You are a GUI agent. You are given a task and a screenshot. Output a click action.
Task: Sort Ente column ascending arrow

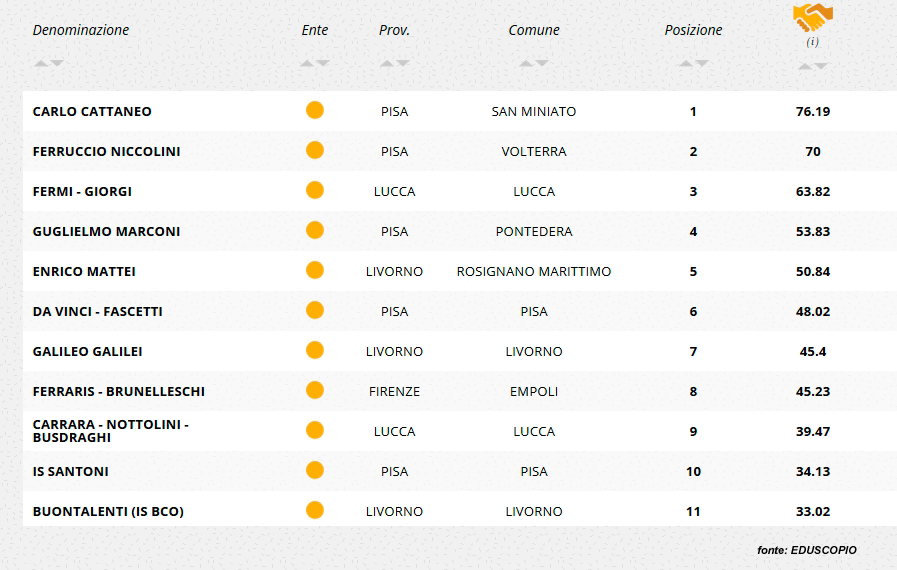point(307,63)
